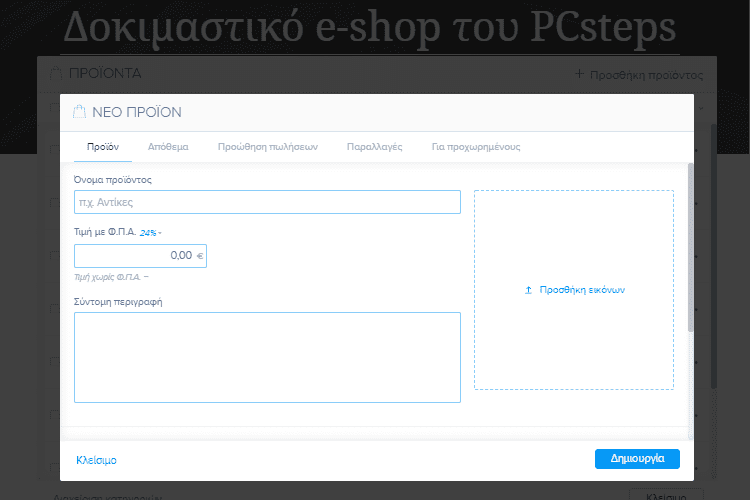The height and width of the screenshot is (500, 750).
Task: Switch to the Προϊόν tab
Action: pos(103,147)
